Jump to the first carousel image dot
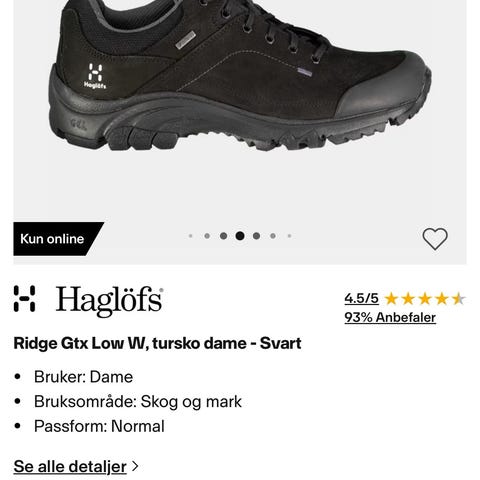The height and width of the screenshot is (480, 480). [x=191, y=236]
